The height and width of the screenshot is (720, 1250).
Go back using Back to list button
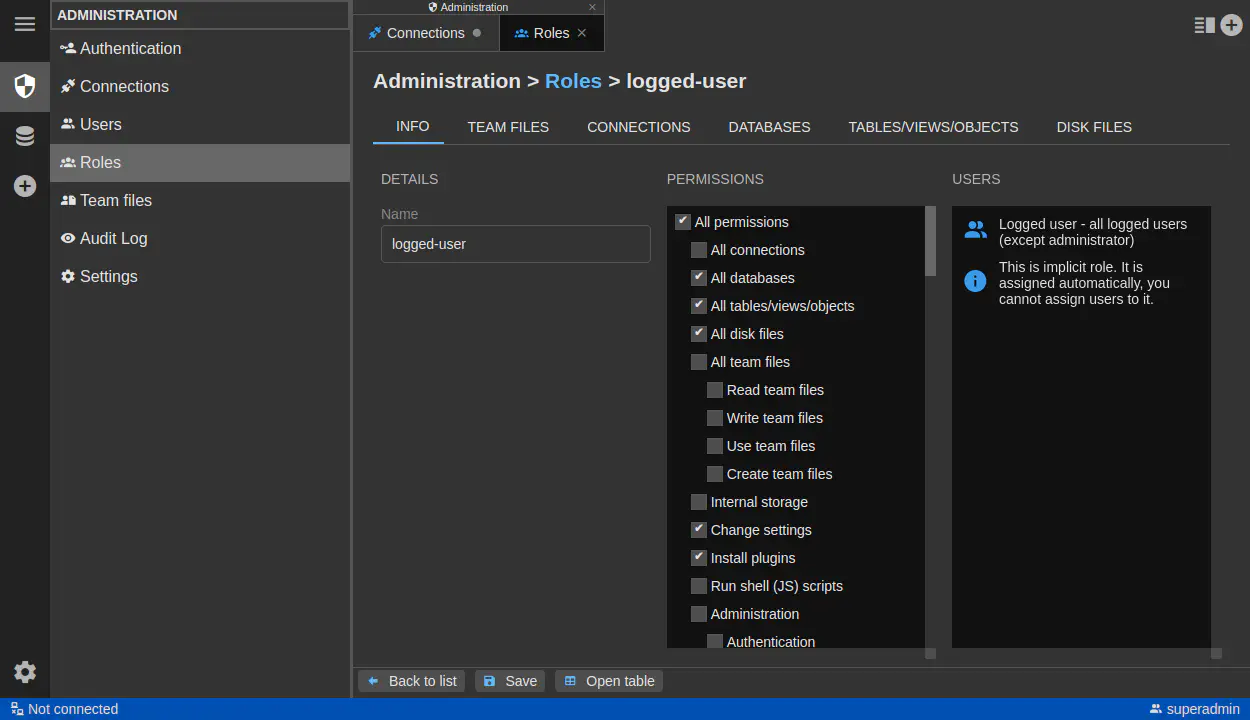point(411,681)
